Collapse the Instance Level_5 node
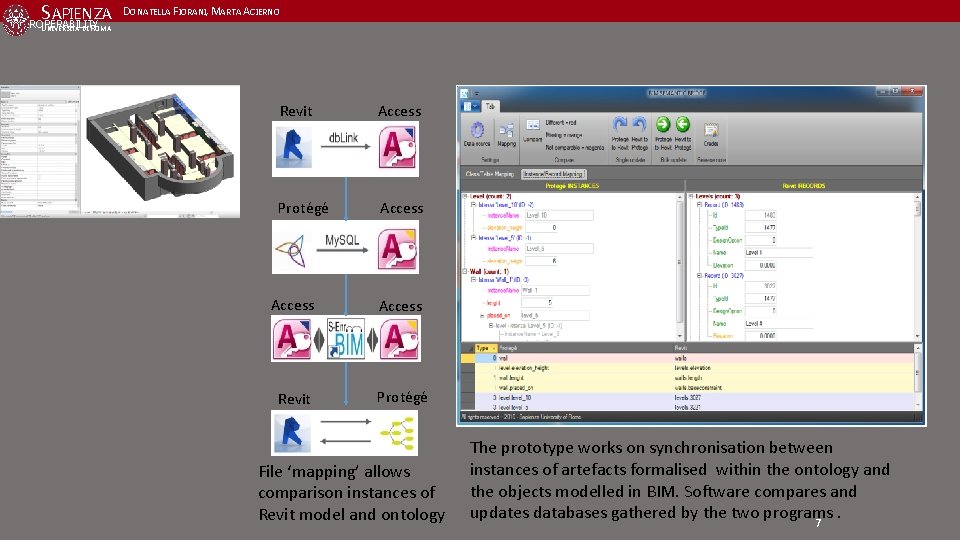This screenshot has height=540, width=960. 473,238
